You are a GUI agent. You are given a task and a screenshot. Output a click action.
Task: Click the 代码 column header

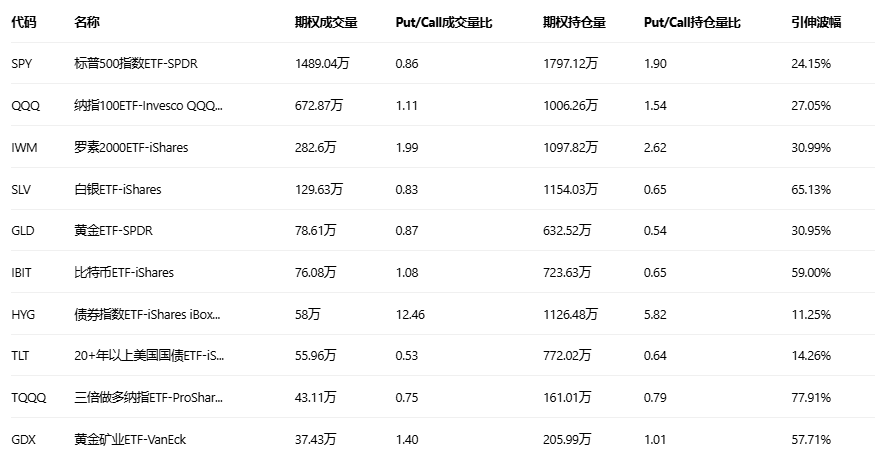[x=23, y=22]
